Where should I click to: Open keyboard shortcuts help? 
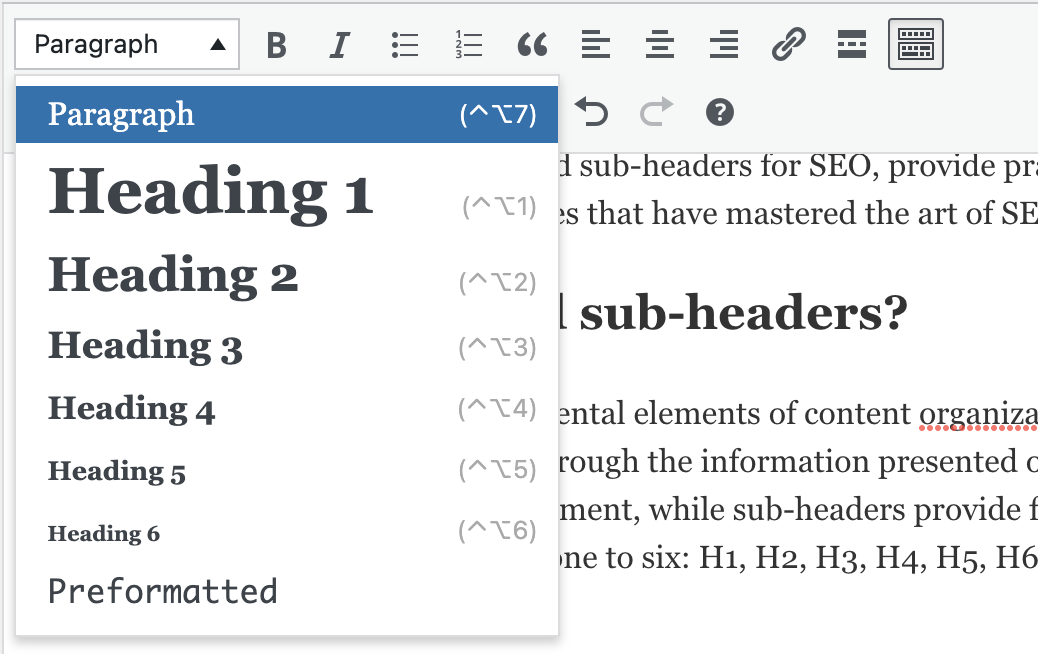point(720,112)
